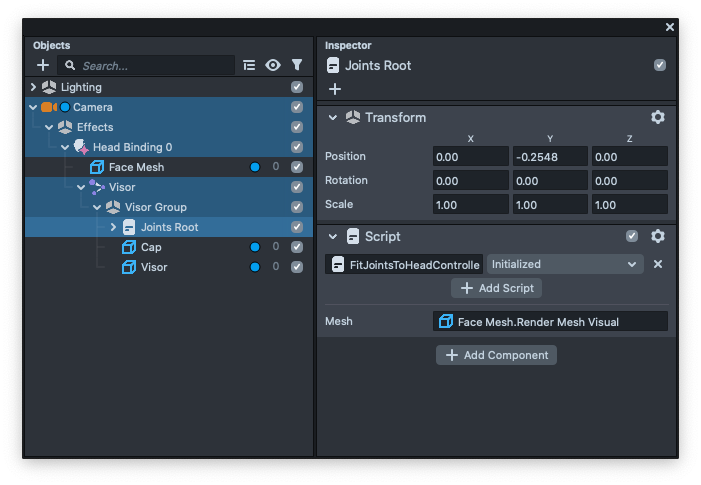Disable the Script component checkbox
The width and height of the screenshot is (701, 485).
[x=631, y=237]
